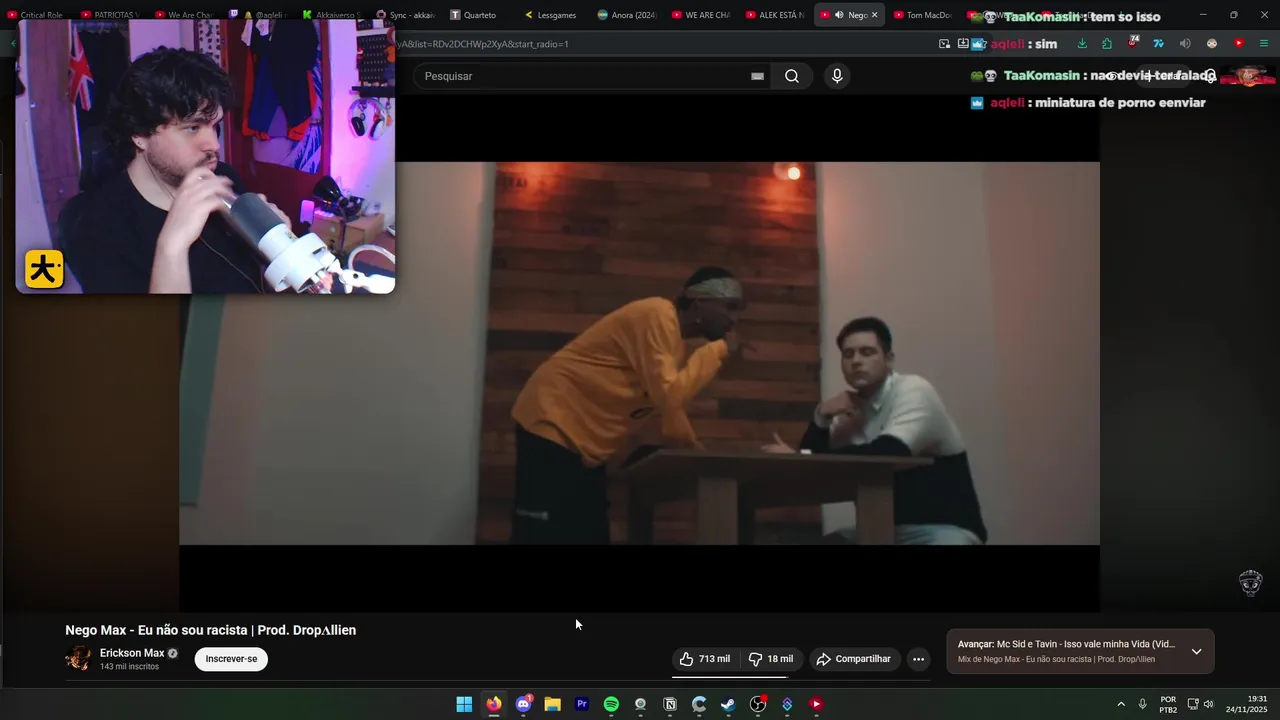1280x720 pixels.
Task: Switch to the ALEK ESTÁ tab
Action: (776, 15)
